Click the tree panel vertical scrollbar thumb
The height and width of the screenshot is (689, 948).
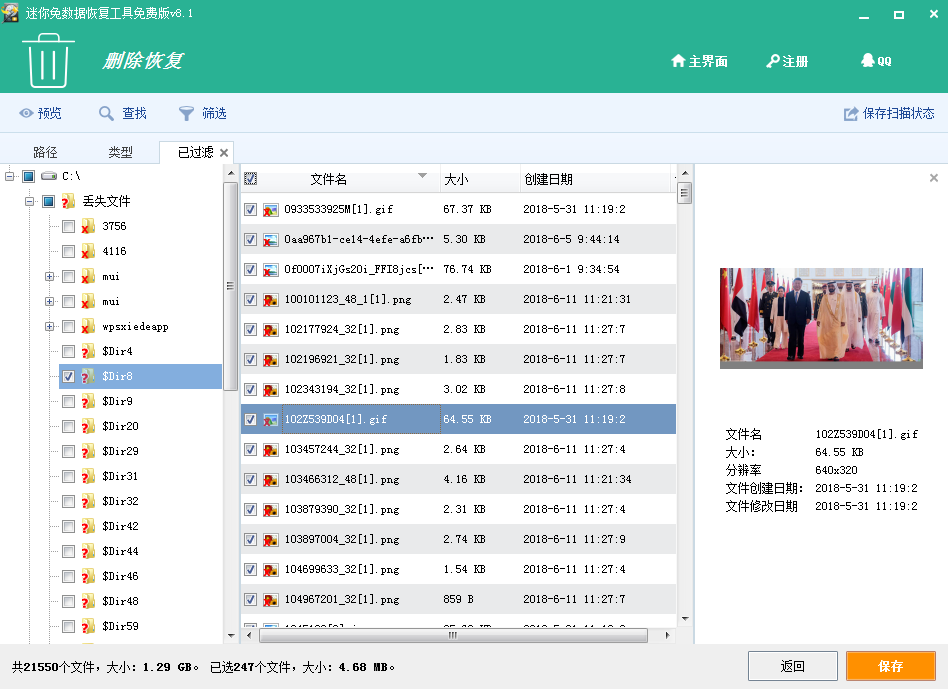(230, 286)
